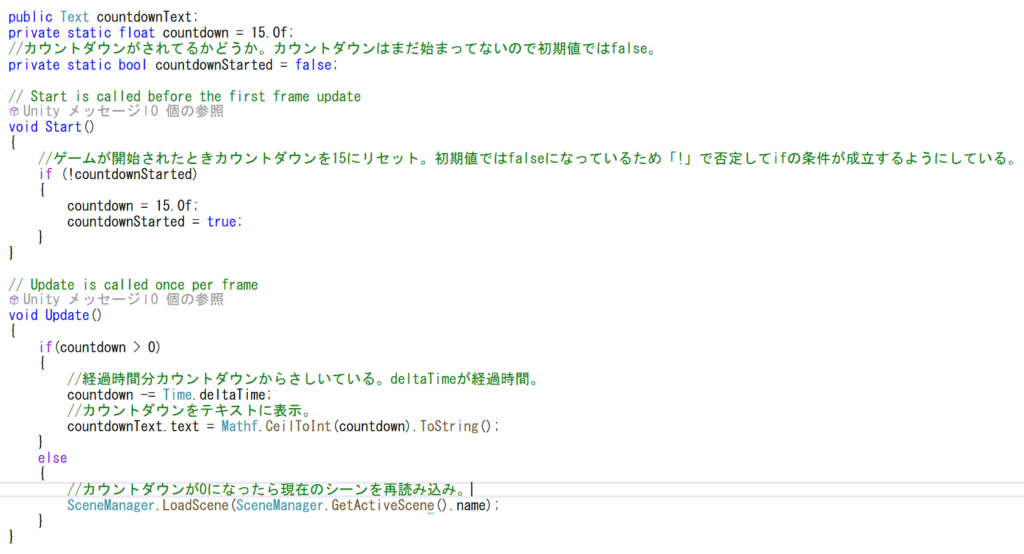Click the 'if (!countdownStarted)' condition
This screenshot has width=1024, height=554.
[118, 174]
